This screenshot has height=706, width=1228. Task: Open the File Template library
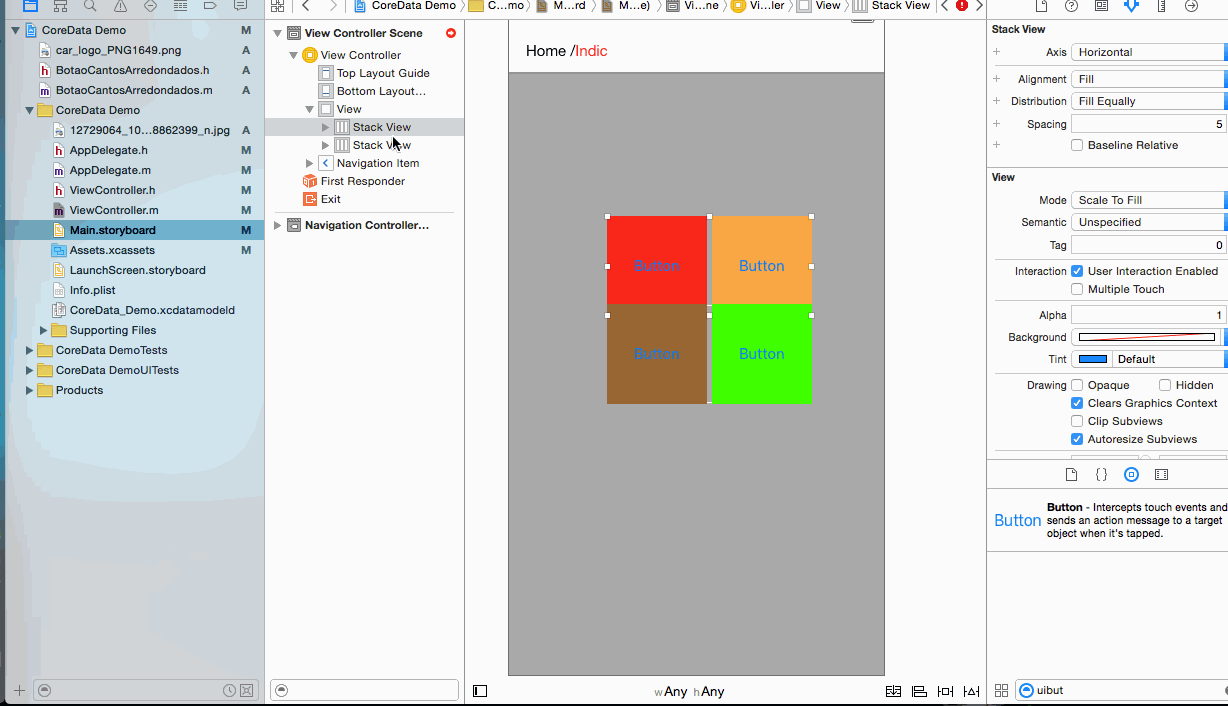1071,475
